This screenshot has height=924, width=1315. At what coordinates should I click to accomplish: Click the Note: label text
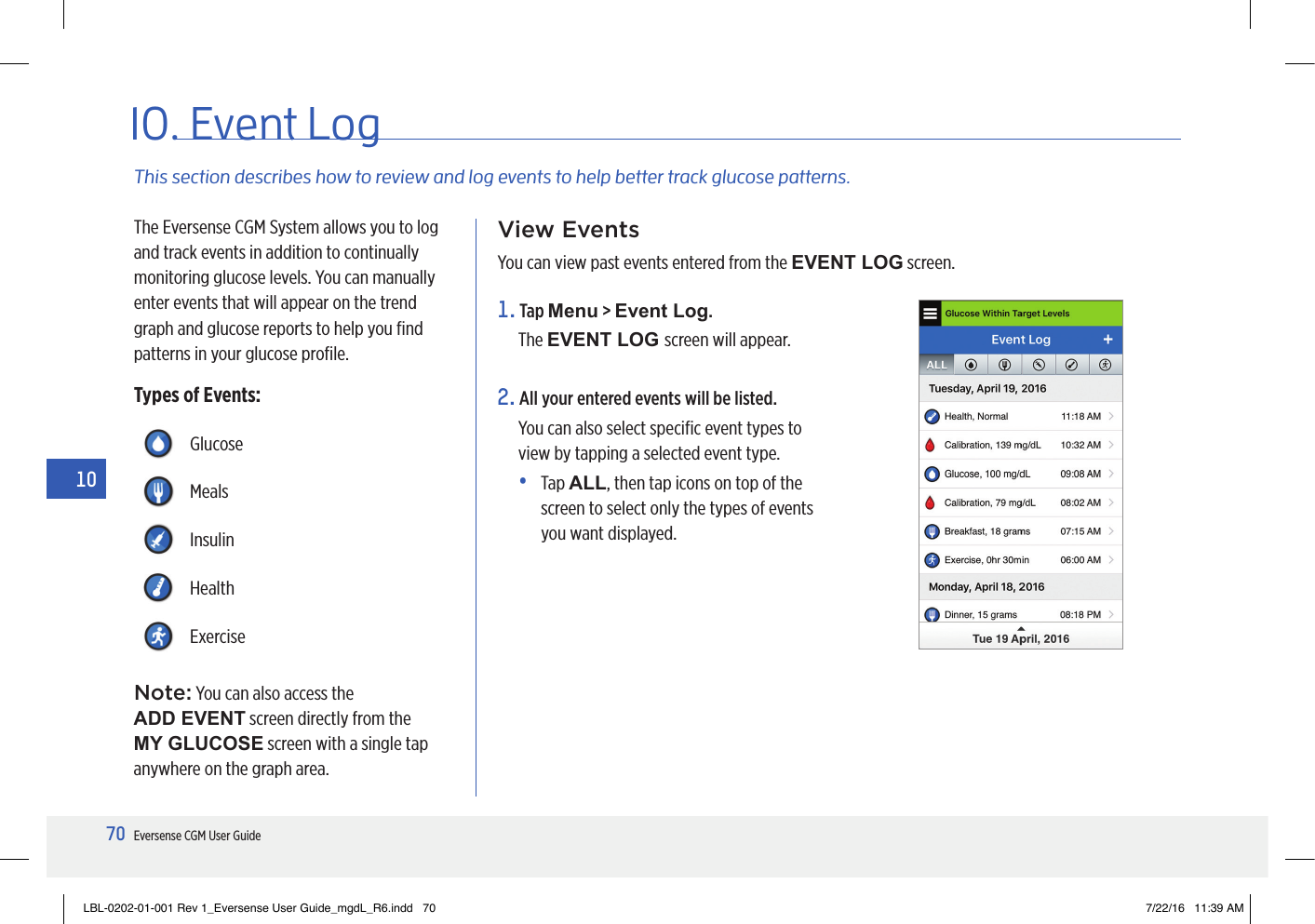tap(163, 692)
